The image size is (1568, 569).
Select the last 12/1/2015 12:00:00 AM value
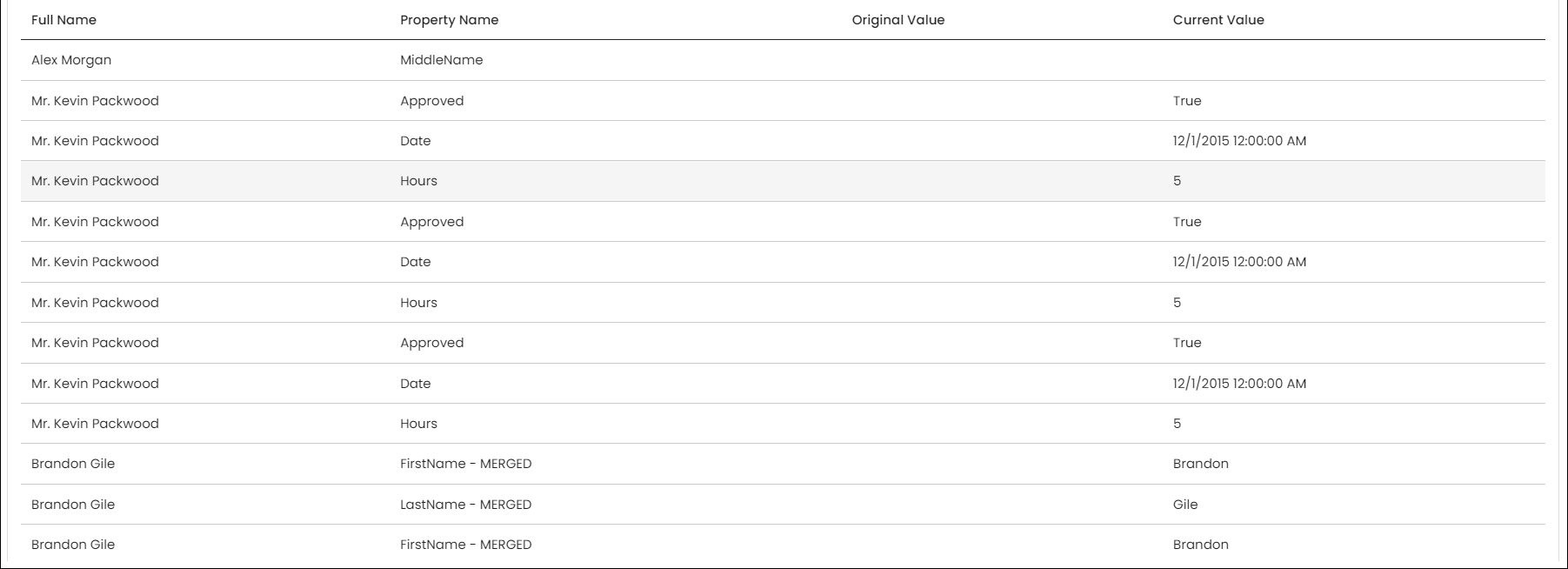pos(1238,384)
